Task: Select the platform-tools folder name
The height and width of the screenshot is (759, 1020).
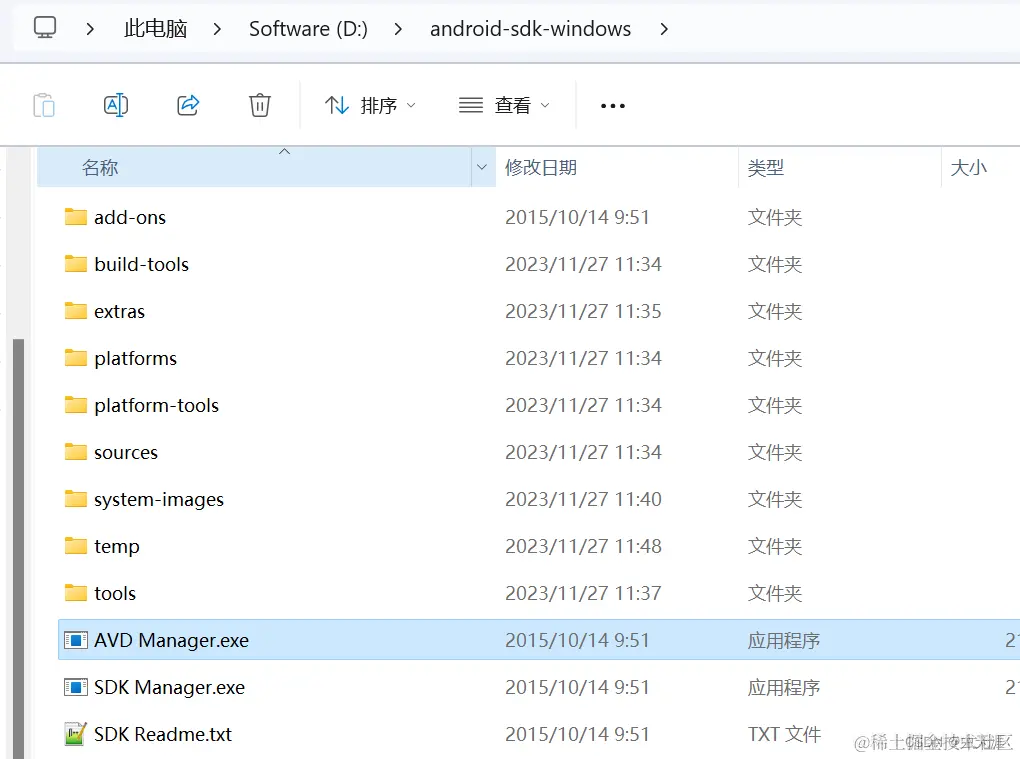Action: (156, 405)
